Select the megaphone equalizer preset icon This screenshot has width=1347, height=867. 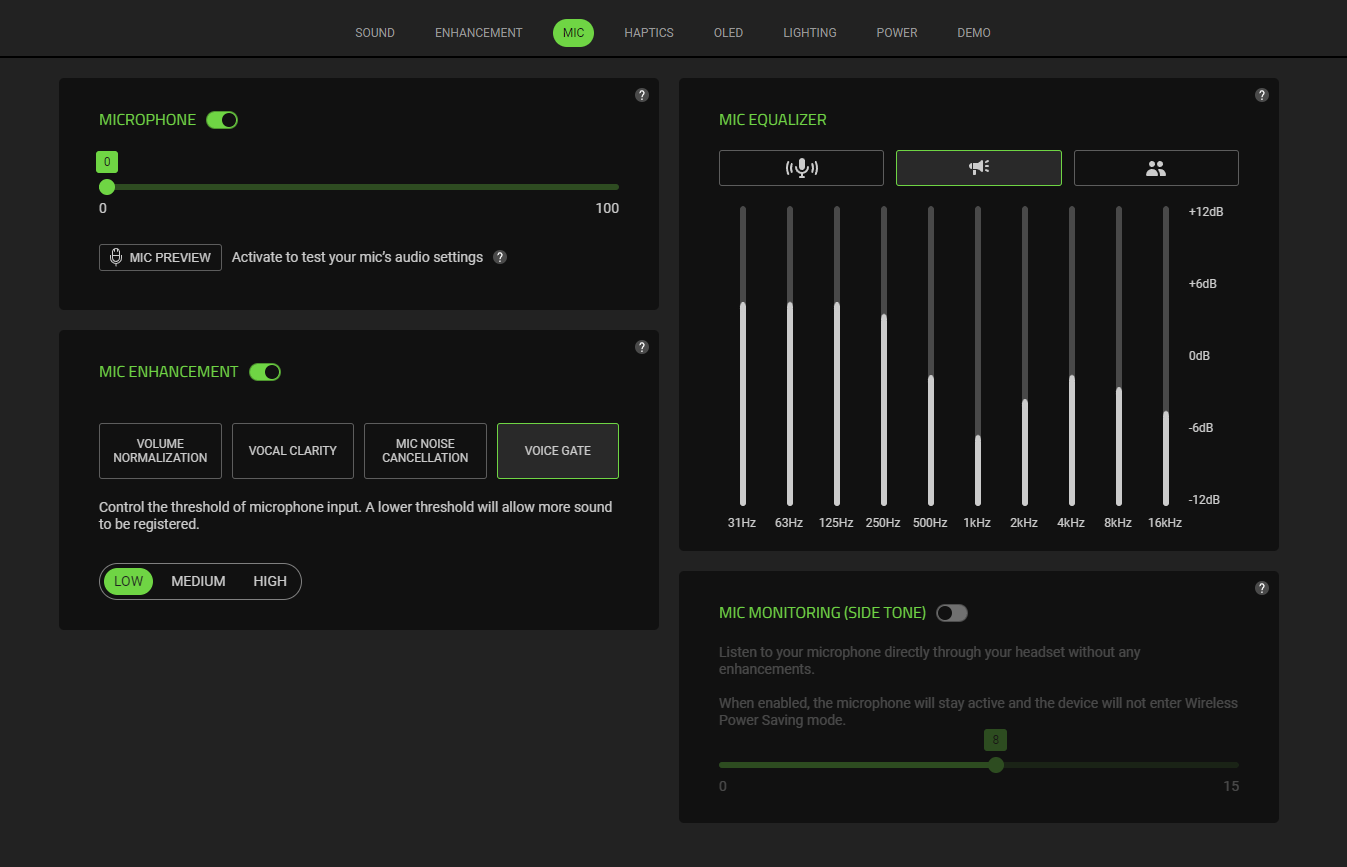pyautogui.click(x=978, y=168)
